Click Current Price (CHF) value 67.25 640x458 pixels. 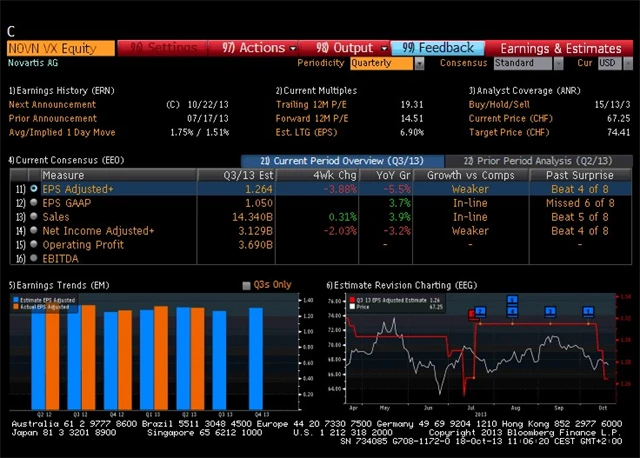[x=619, y=118]
